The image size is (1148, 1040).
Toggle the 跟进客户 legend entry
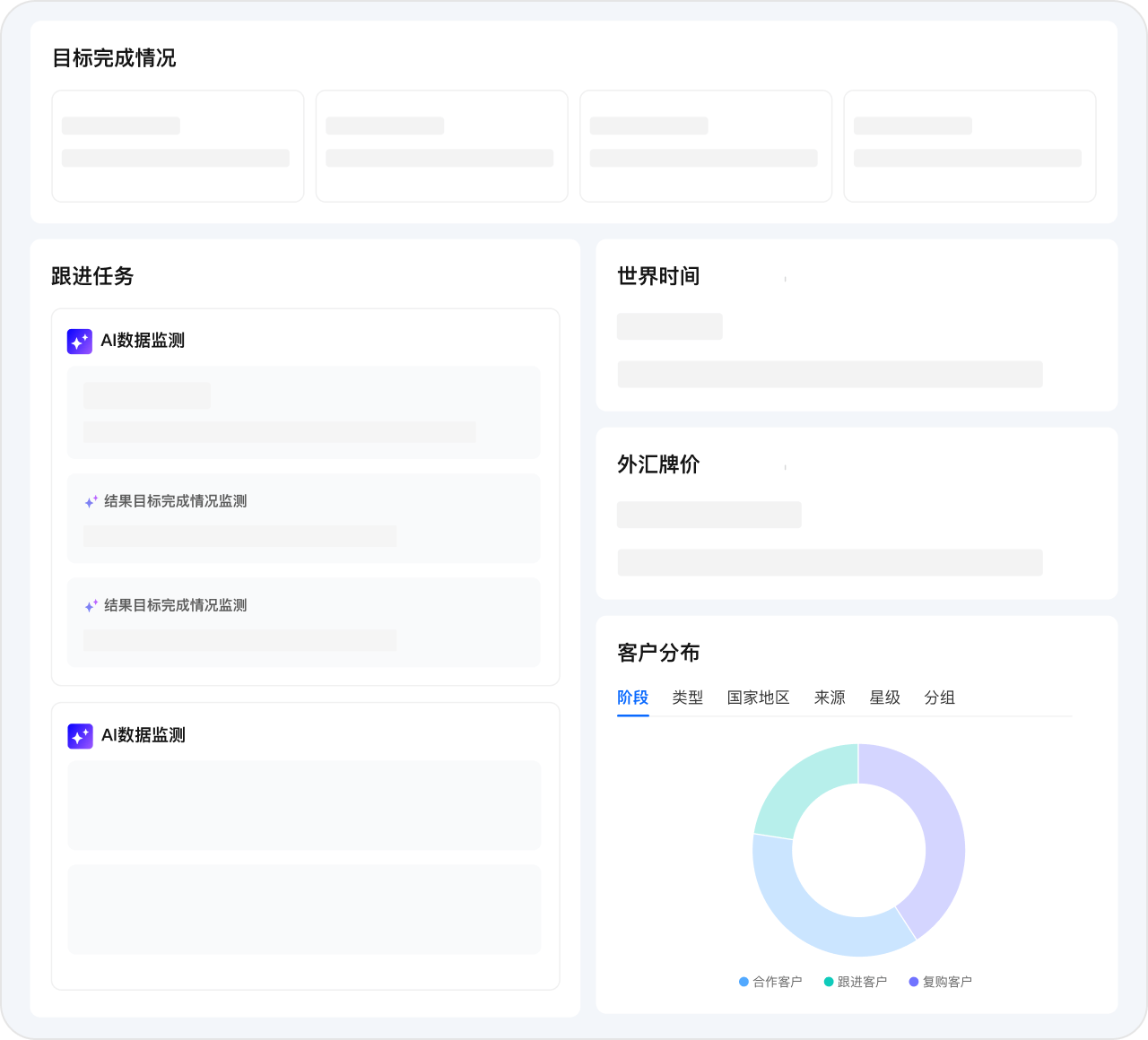[857, 982]
